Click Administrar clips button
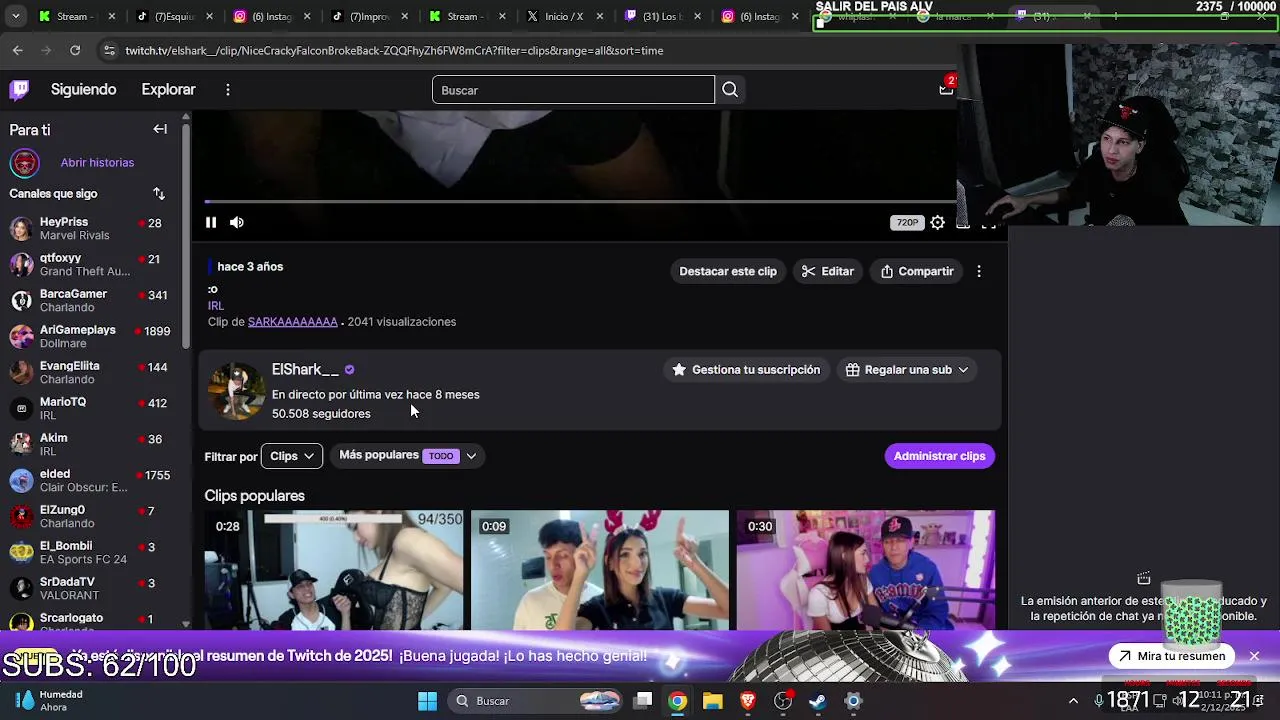 pos(939,456)
